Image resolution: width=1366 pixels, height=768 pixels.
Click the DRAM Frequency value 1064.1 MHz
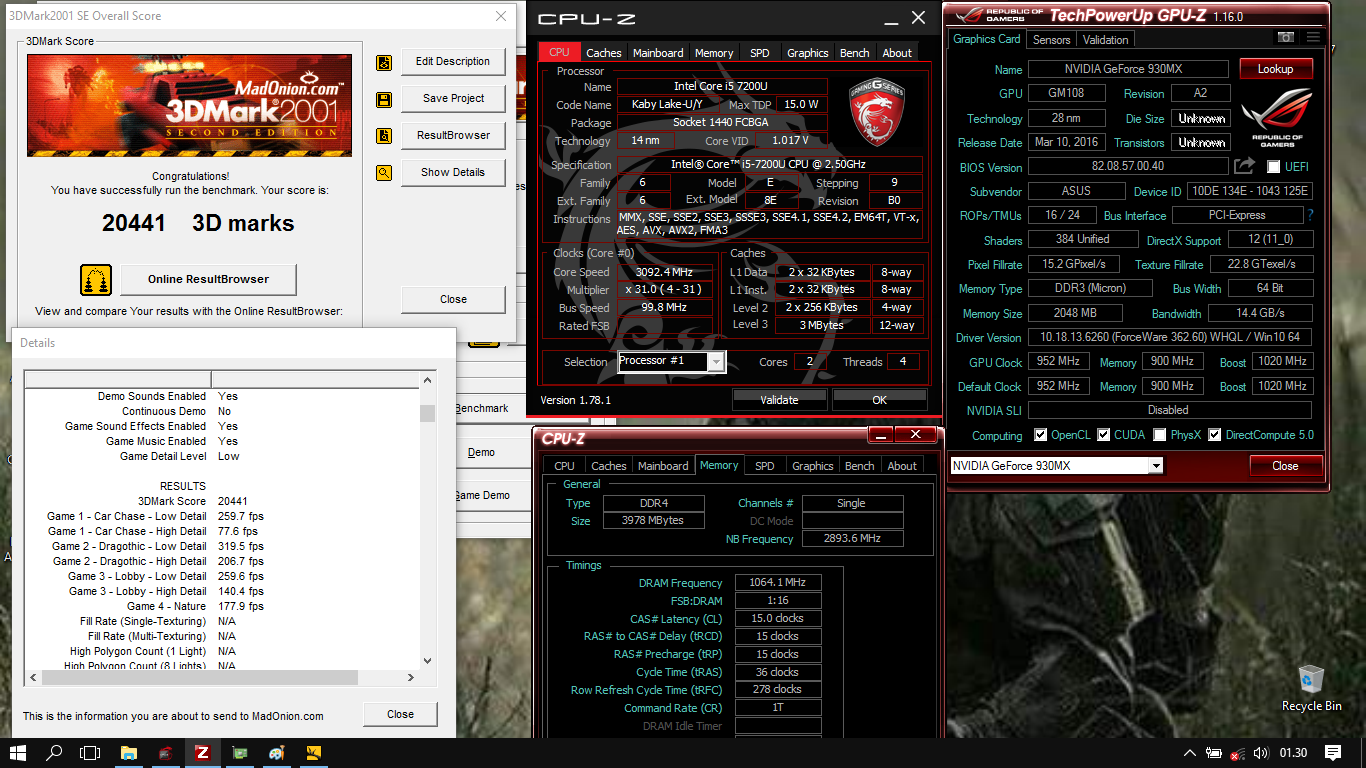tap(777, 583)
